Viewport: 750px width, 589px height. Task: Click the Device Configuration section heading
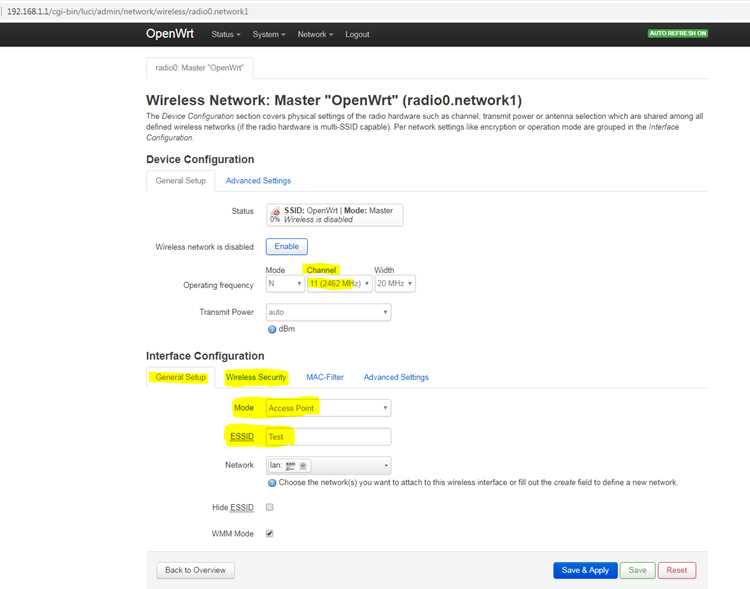click(200, 159)
